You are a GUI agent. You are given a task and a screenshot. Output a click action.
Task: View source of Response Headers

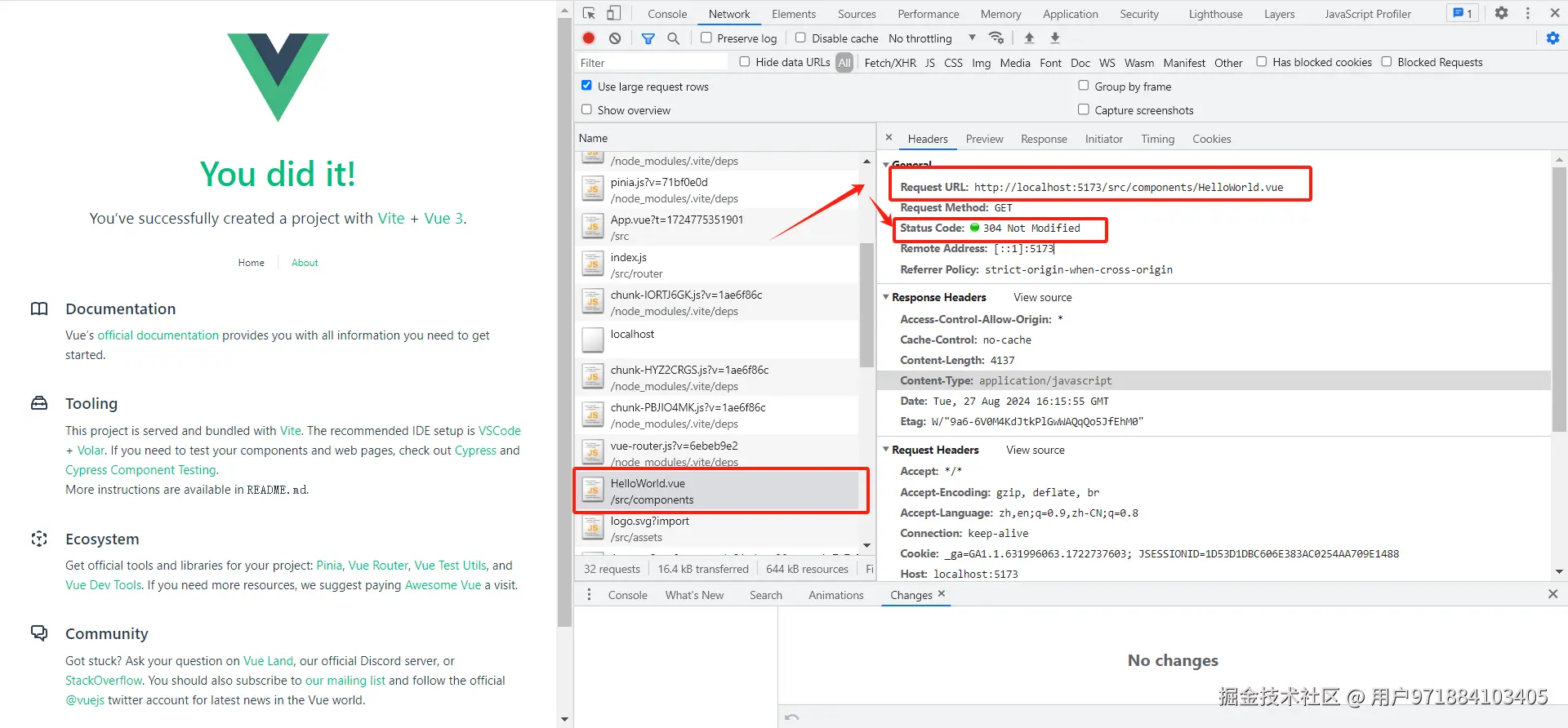[1042, 297]
